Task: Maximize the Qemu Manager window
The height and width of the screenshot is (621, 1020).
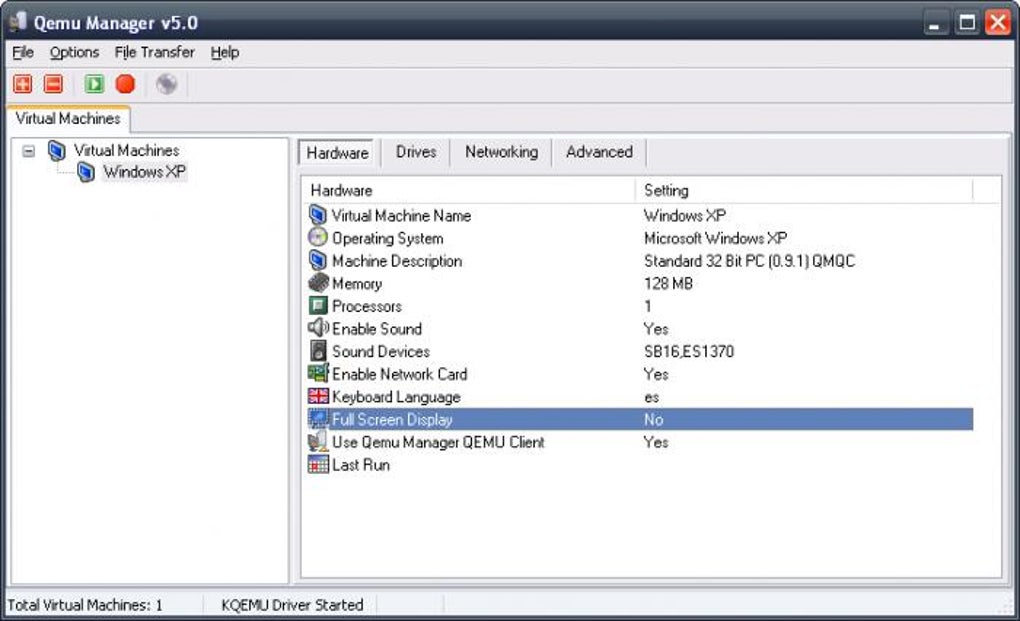Action: point(967,23)
